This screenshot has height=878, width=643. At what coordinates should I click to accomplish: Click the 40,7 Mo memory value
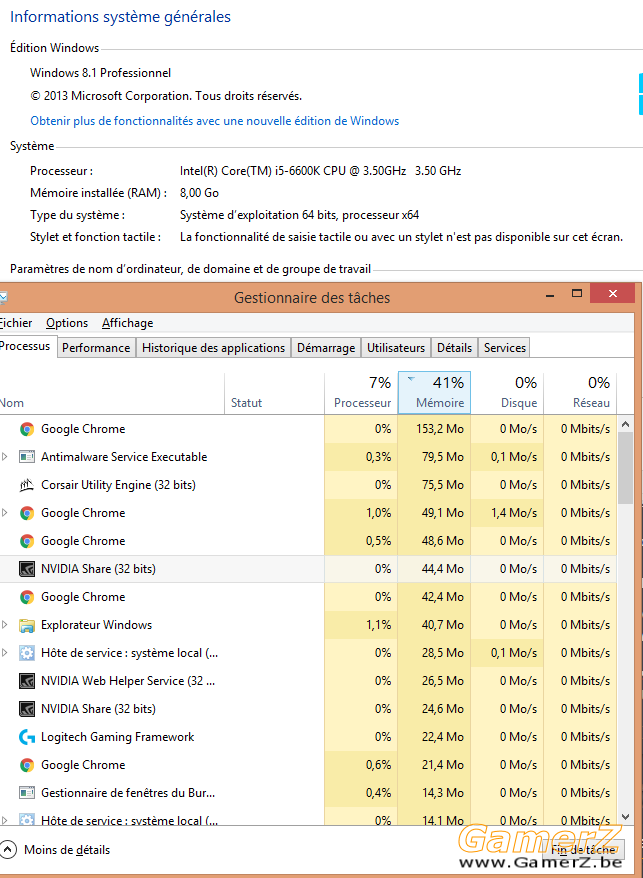pos(442,625)
